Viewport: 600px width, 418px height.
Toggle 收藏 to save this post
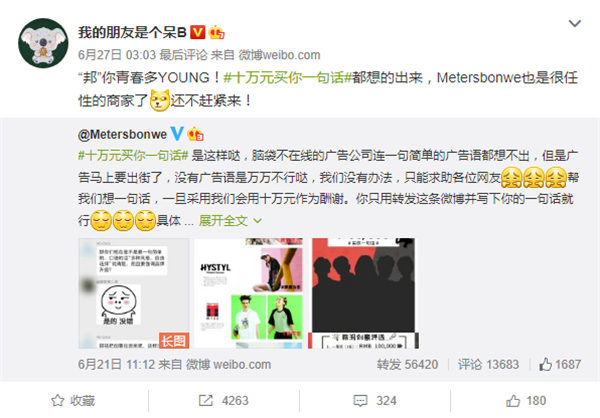(73, 400)
